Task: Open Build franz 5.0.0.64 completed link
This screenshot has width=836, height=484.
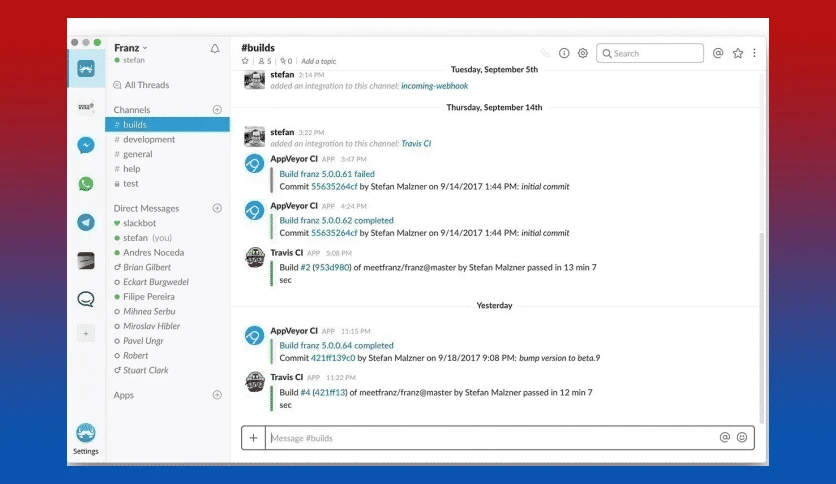Action: click(x=336, y=345)
